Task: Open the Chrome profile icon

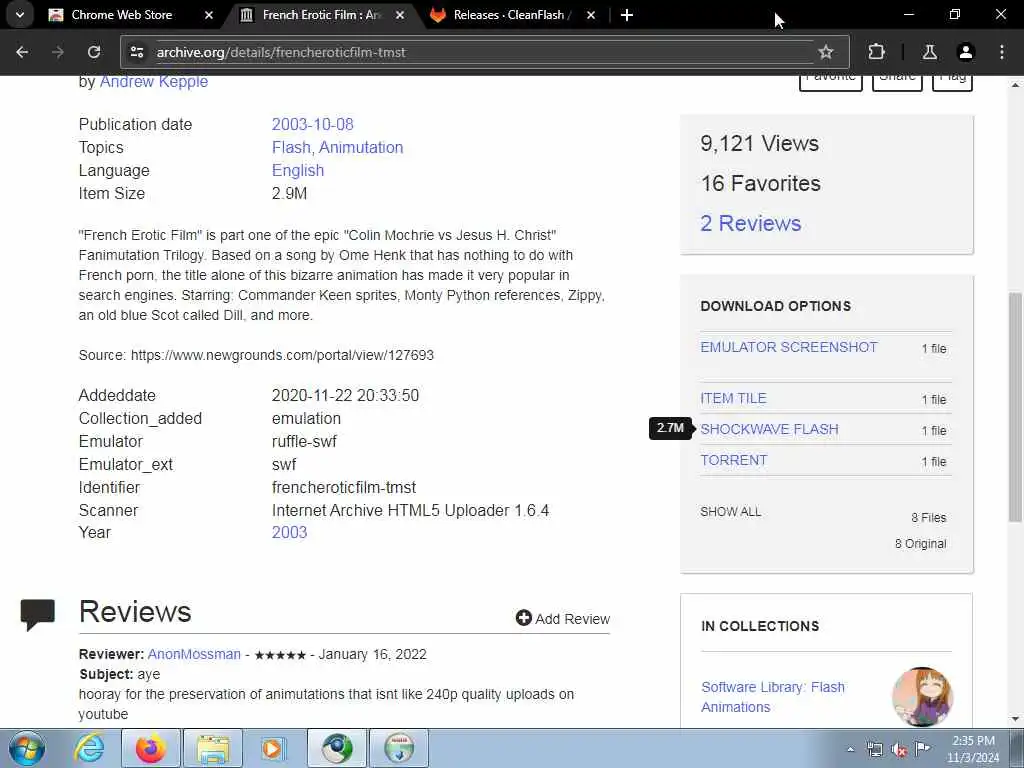Action: pos(966,52)
